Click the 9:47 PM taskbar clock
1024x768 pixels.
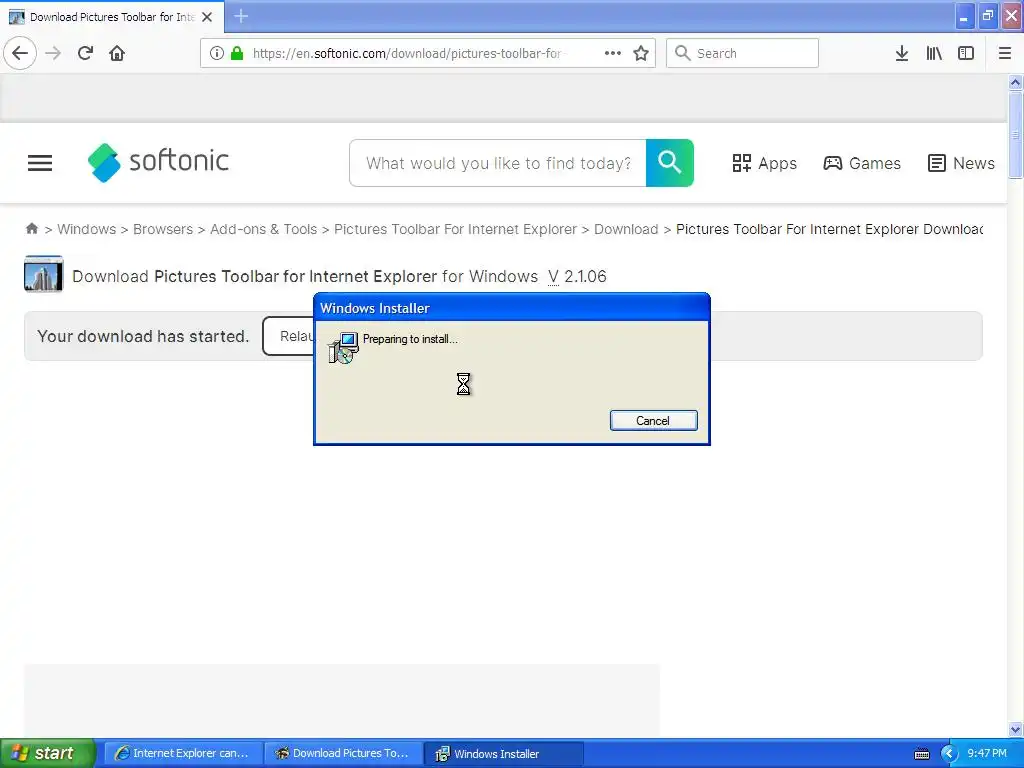[x=987, y=753]
